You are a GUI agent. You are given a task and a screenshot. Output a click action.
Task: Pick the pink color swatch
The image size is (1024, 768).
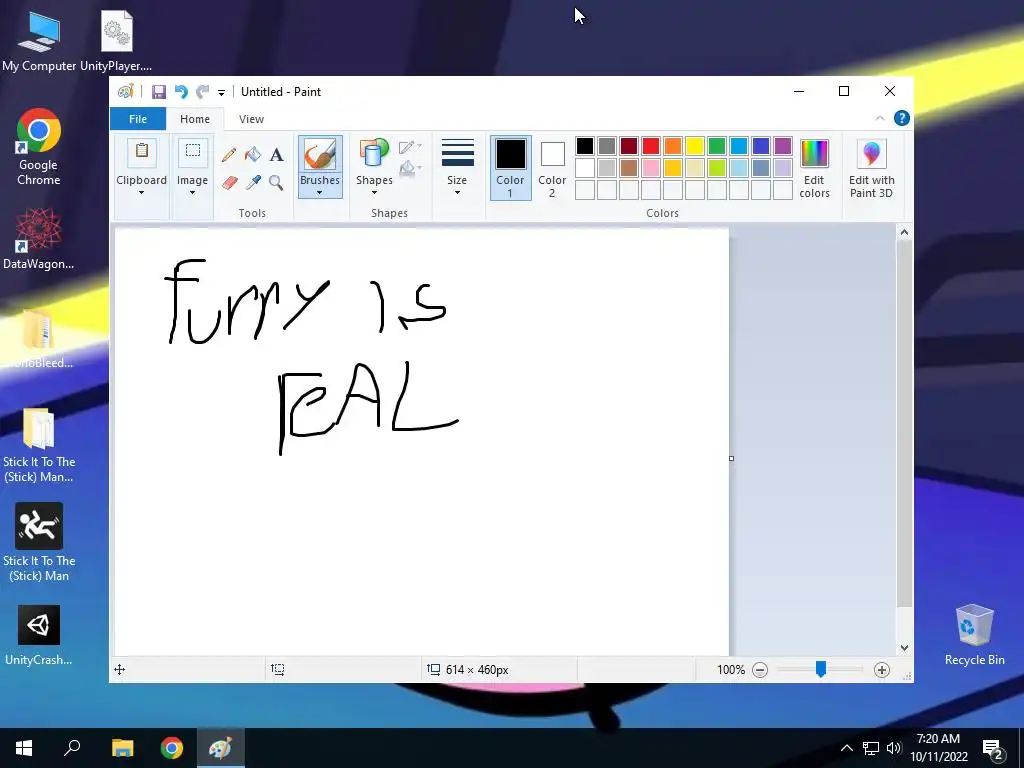tap(651, 168)
